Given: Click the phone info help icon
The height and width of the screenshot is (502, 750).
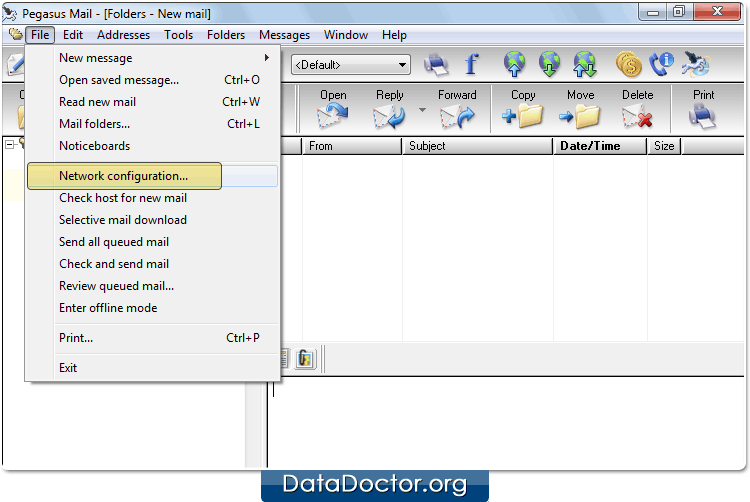Looking at the screenshot, I should [x=662, y=65].
